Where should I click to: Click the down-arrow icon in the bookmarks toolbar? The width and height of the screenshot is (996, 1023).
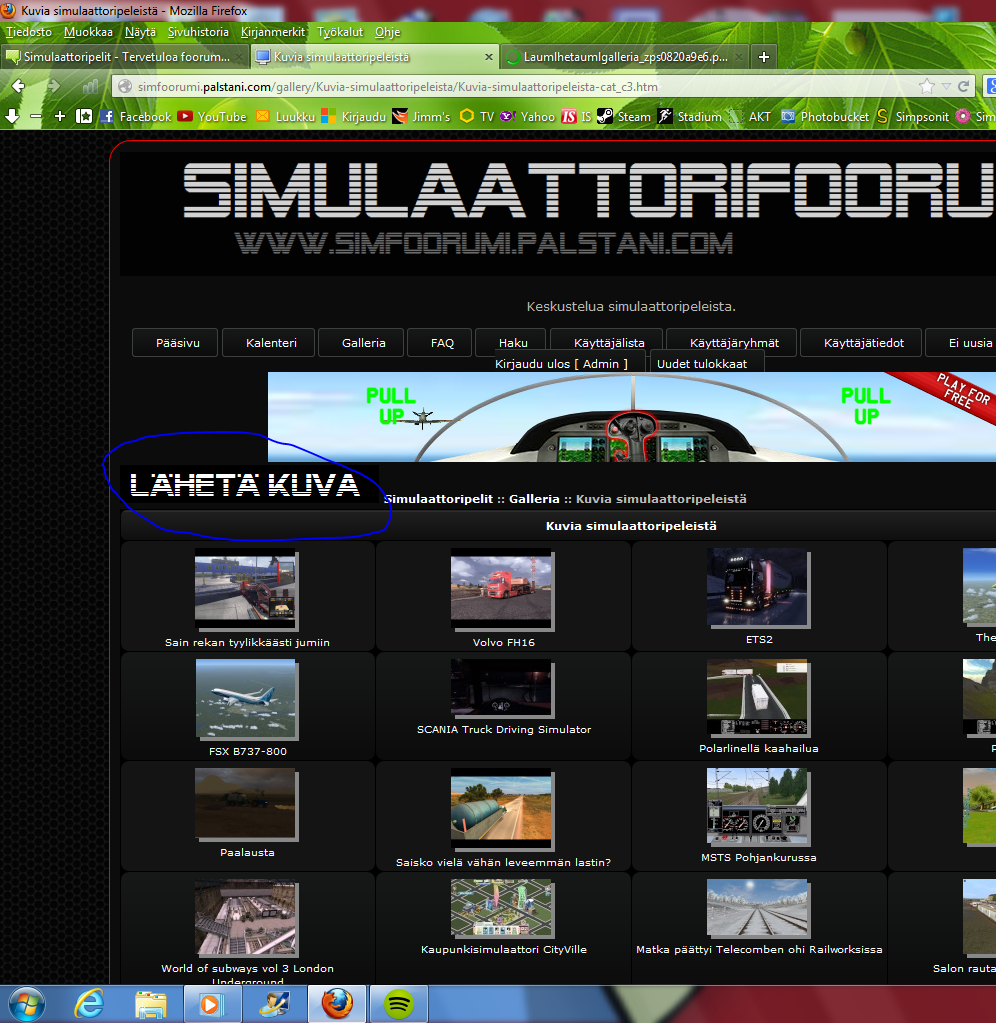pyautogui.click(x=12, y=116)
